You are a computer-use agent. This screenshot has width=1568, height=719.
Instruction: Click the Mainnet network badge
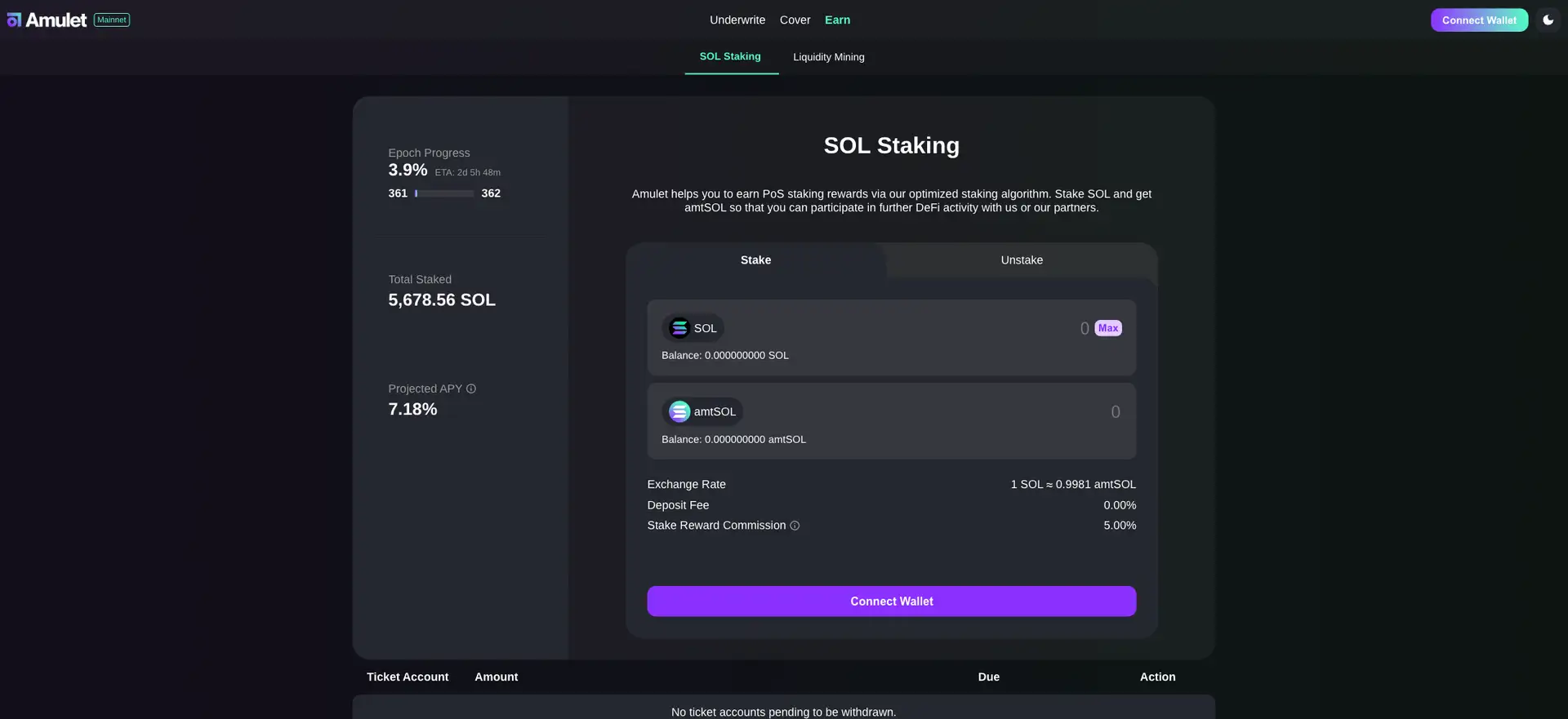point(112,20)
